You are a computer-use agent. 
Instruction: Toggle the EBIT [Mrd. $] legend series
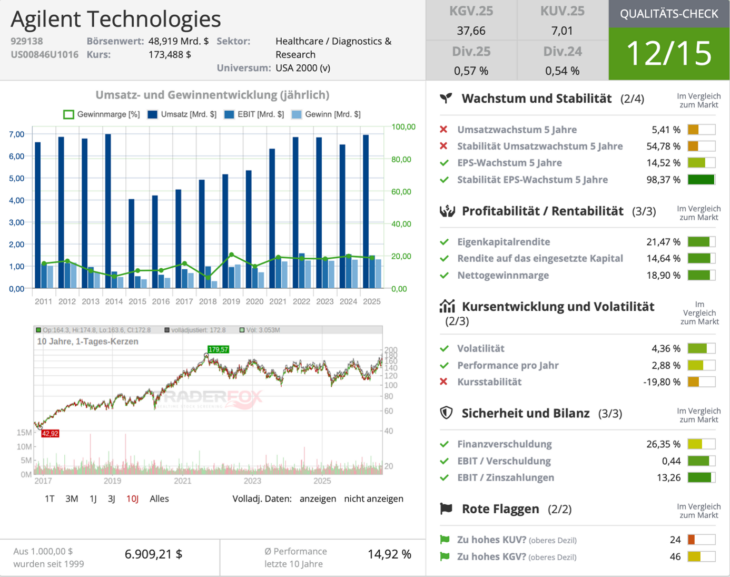click(x=254, y=114)
